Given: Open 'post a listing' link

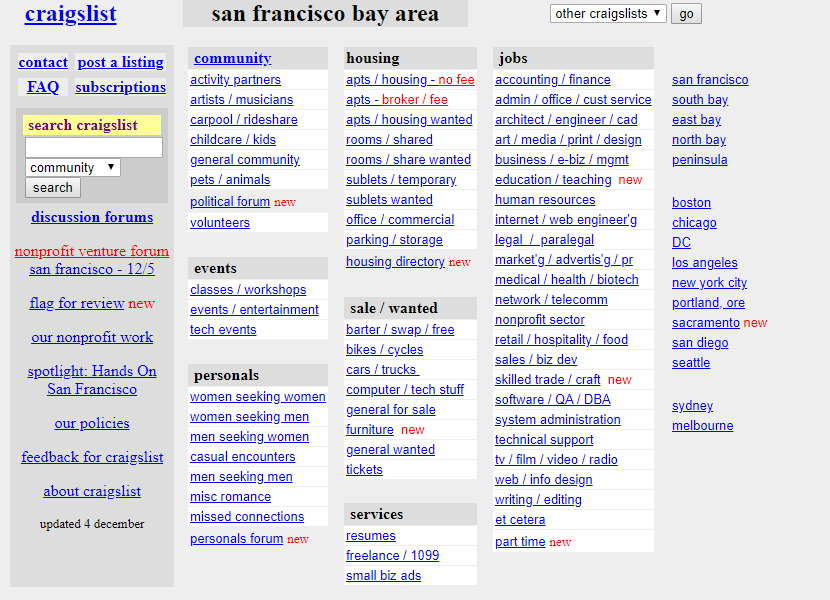Looking at the screenshot, I should click(121, 62).
